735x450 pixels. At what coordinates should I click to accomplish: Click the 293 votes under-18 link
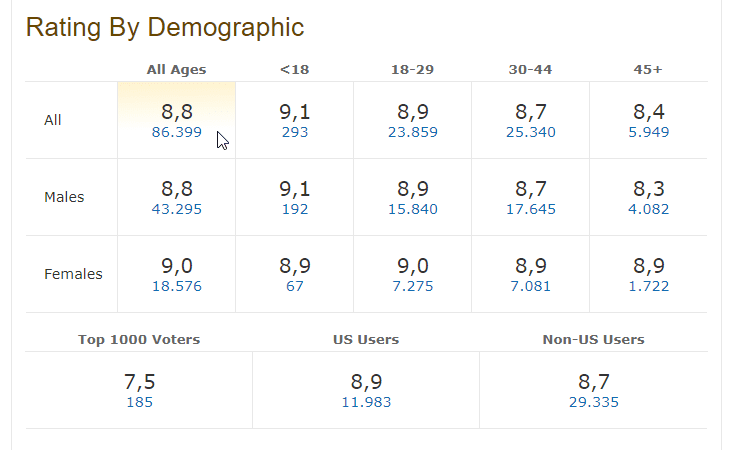click(x=294, y=132)
